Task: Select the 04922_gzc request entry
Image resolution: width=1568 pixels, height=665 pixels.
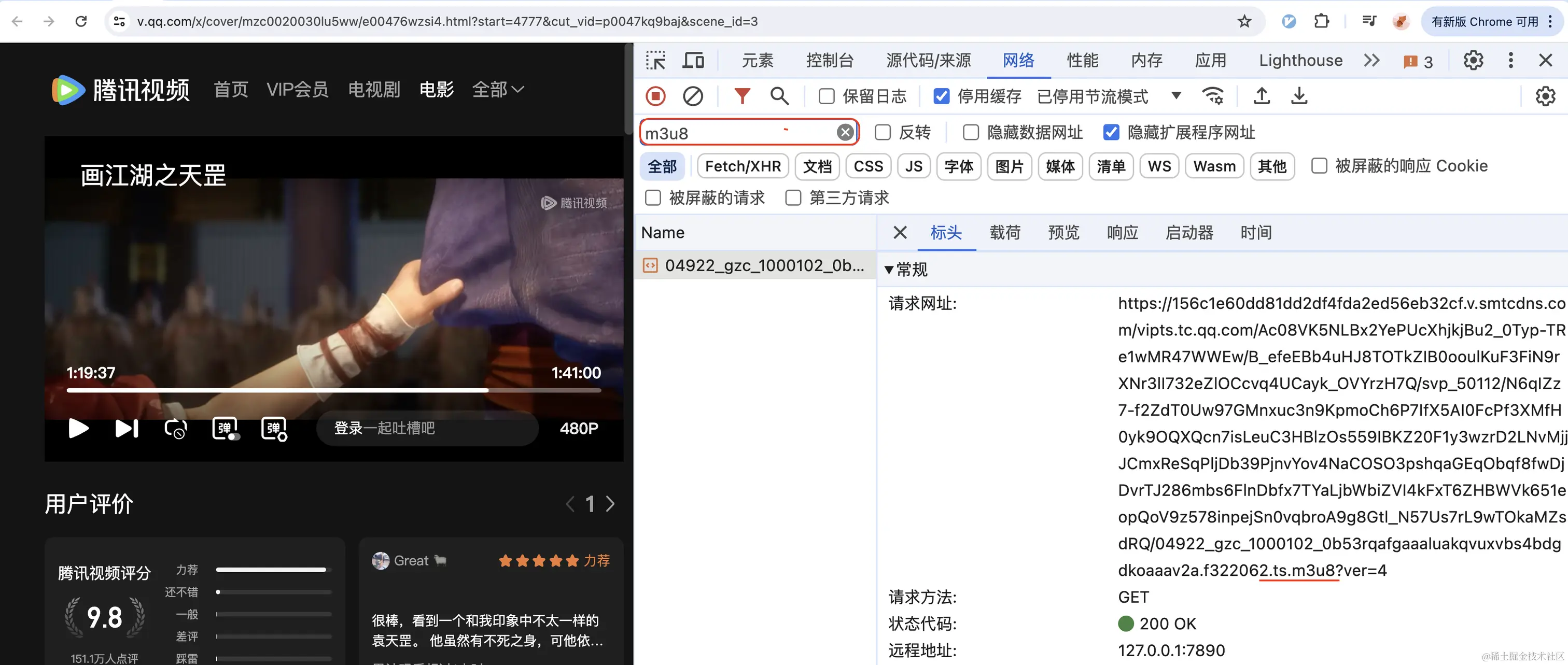Action: pyautogui.click(x=755, y=265)
